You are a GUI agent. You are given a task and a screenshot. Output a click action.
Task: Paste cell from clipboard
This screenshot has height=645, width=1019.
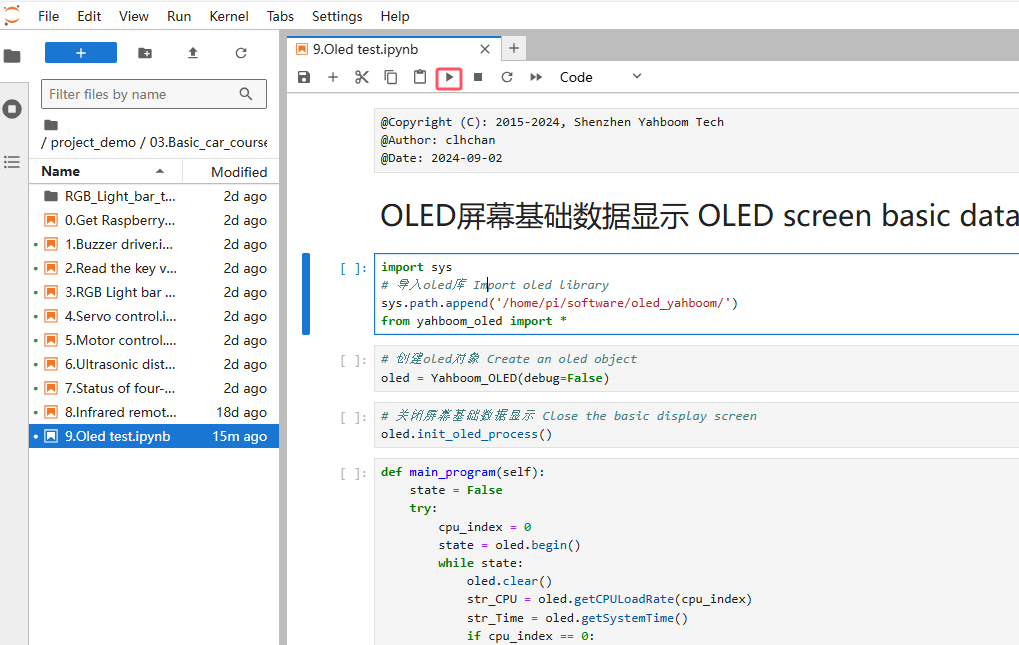[x=420, y=77]
